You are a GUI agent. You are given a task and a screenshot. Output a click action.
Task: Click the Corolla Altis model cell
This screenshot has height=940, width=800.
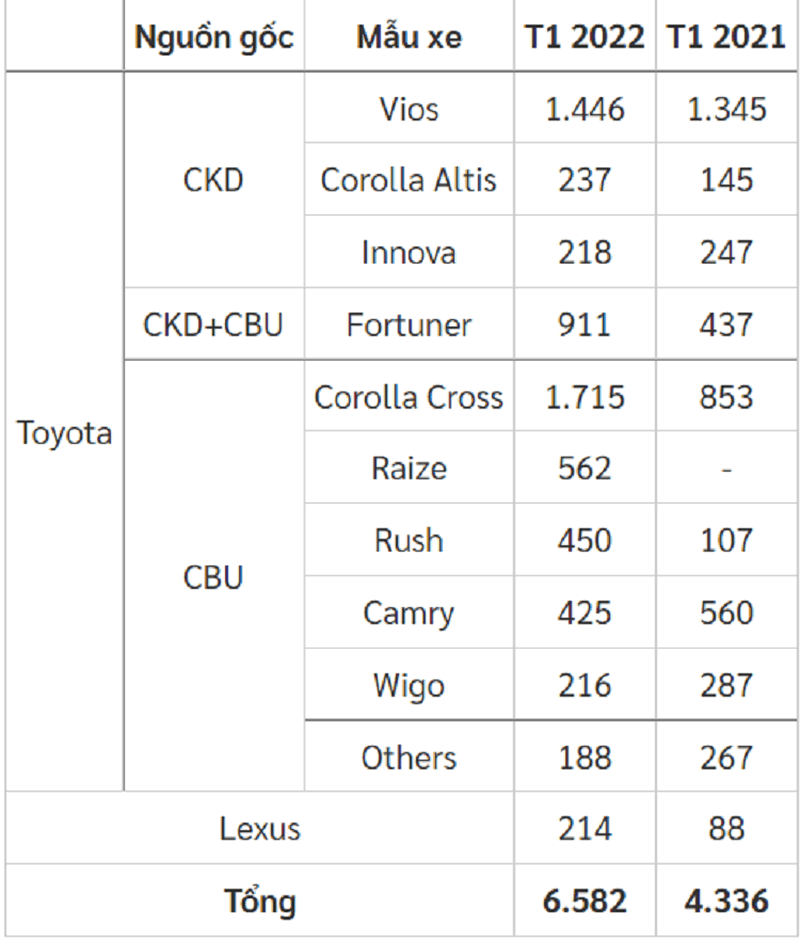(409, 180)
